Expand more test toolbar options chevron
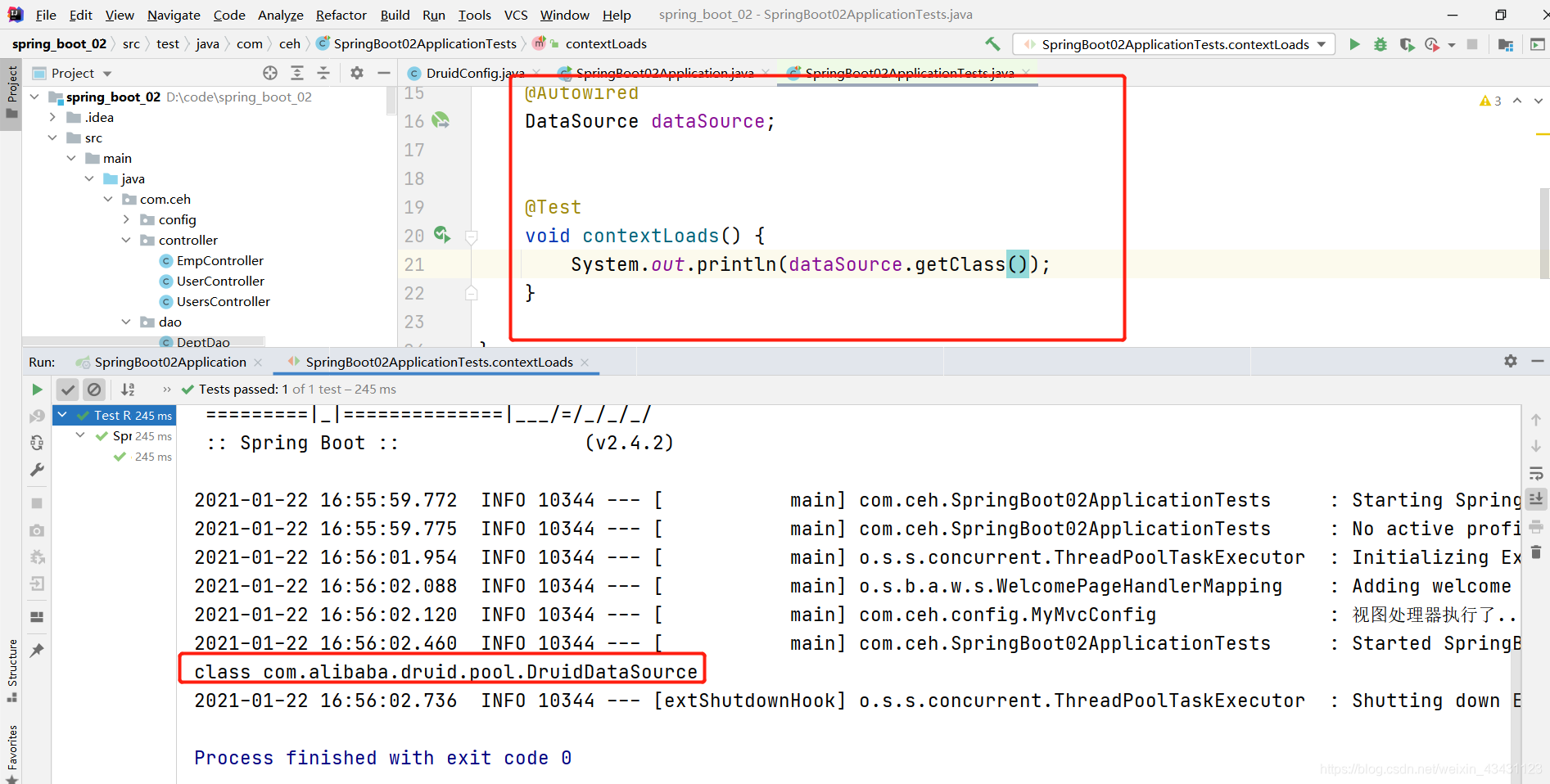 click(167, 390)
